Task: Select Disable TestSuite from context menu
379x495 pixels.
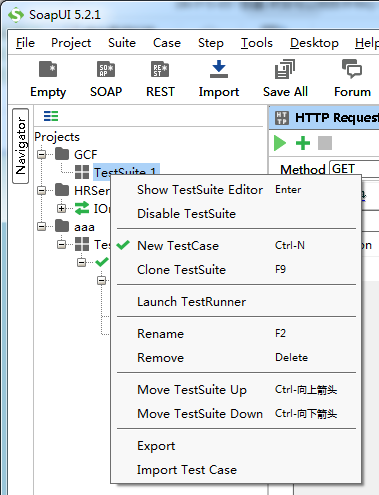Action: coord(236,214)
